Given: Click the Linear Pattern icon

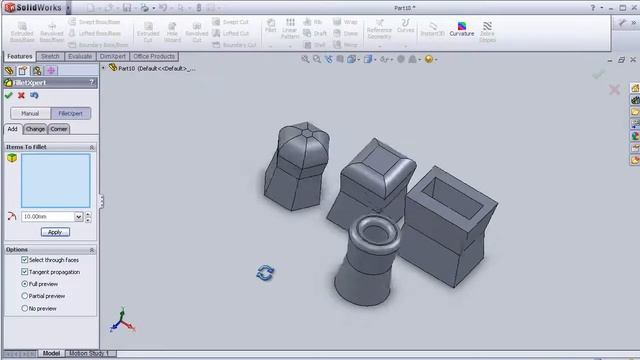Looking at the screenshot, I should pos(290,22).
